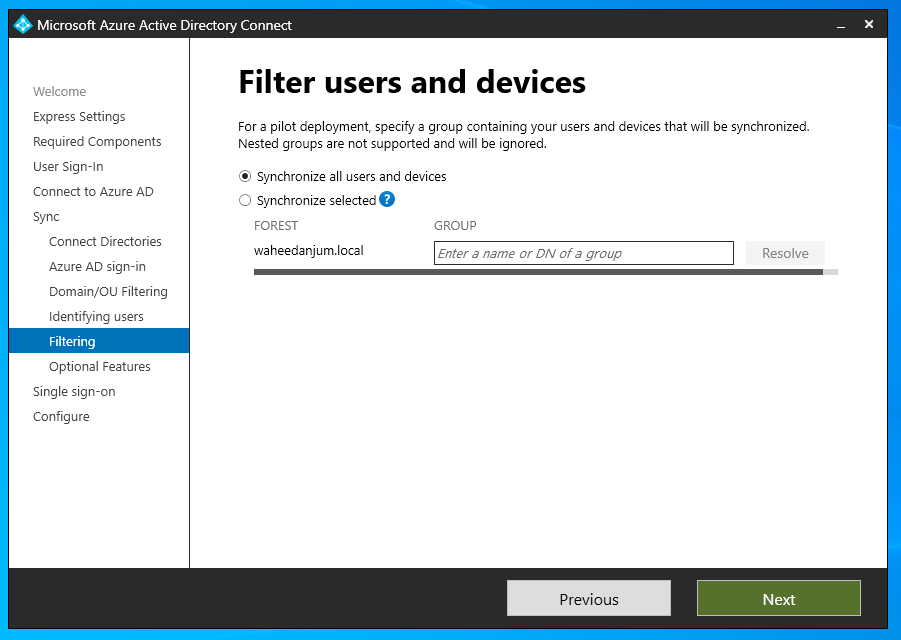Jump to Connect to Azure AD
The image size is (901, 640).
click(x=93, y=191)
